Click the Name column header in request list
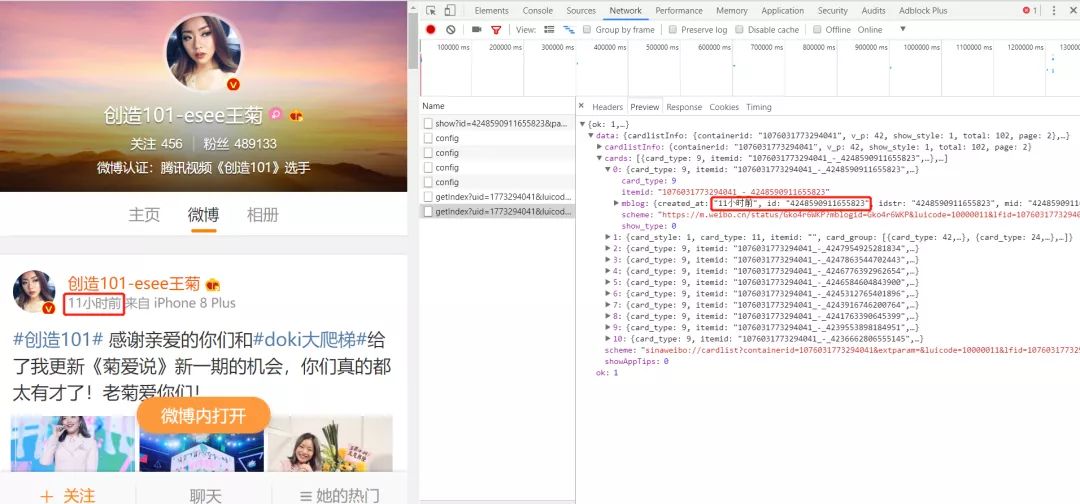 click(497, 106)
